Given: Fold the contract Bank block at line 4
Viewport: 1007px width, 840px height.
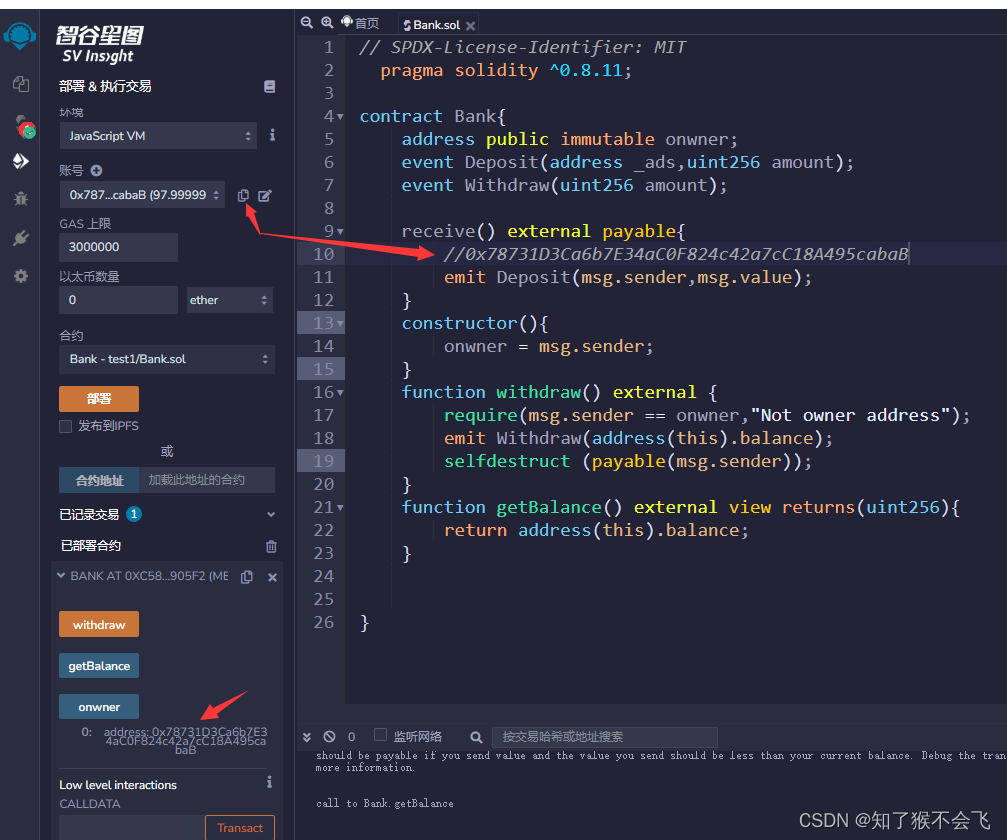Looking at the screenshot, I should (340, 117).
